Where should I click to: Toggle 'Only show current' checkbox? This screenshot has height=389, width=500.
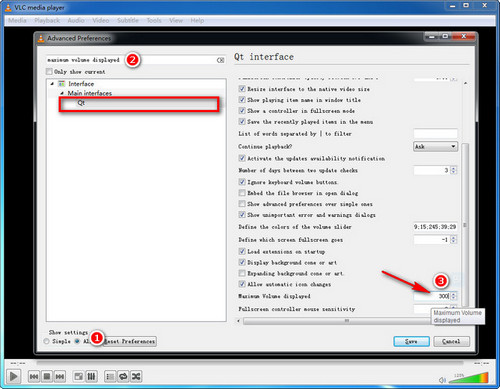click(x=49, y=71)
